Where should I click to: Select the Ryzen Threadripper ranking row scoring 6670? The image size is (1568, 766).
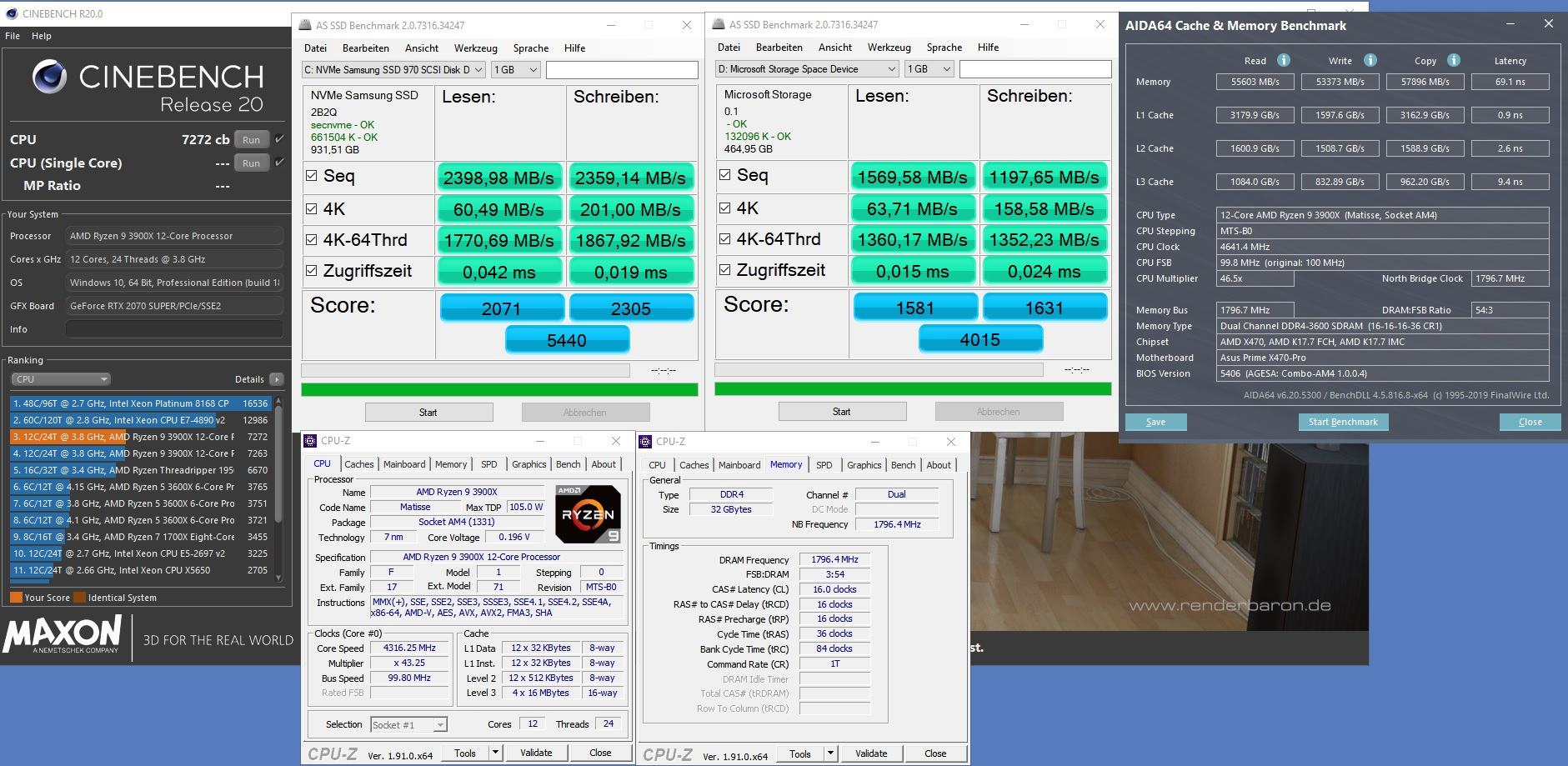[140, 470]
